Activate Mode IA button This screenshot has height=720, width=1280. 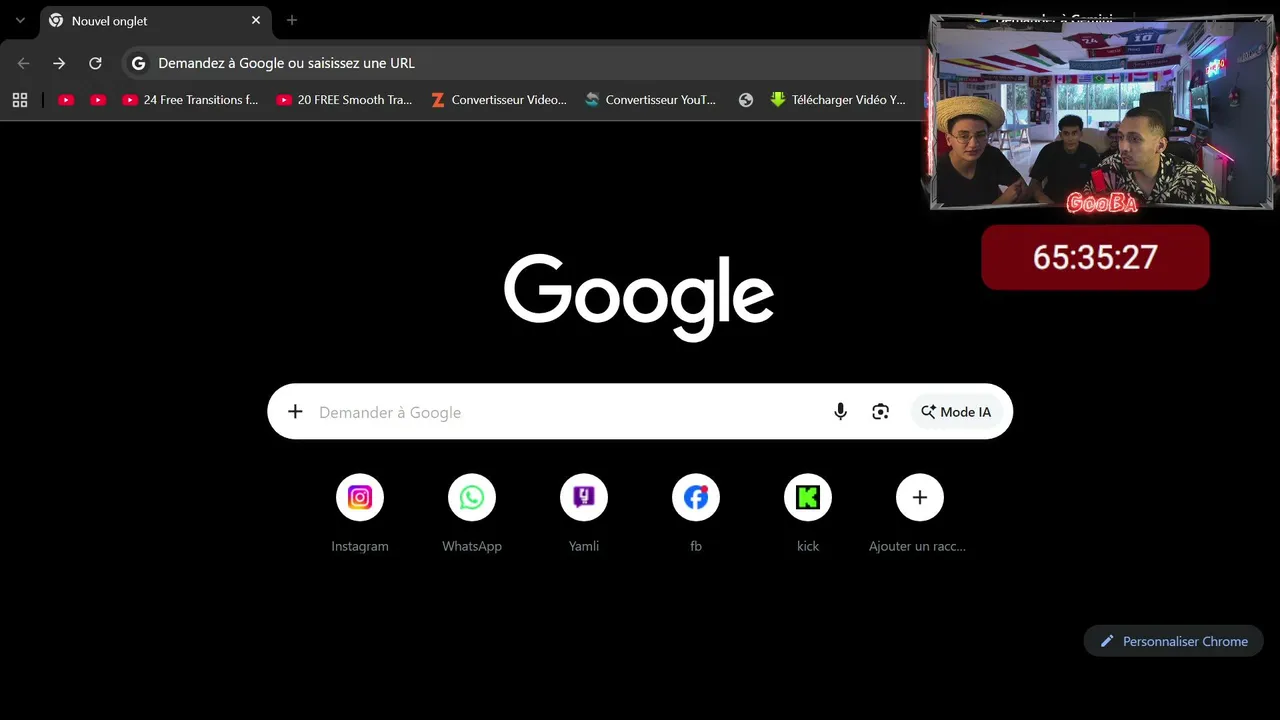click(x=957, y=412)
